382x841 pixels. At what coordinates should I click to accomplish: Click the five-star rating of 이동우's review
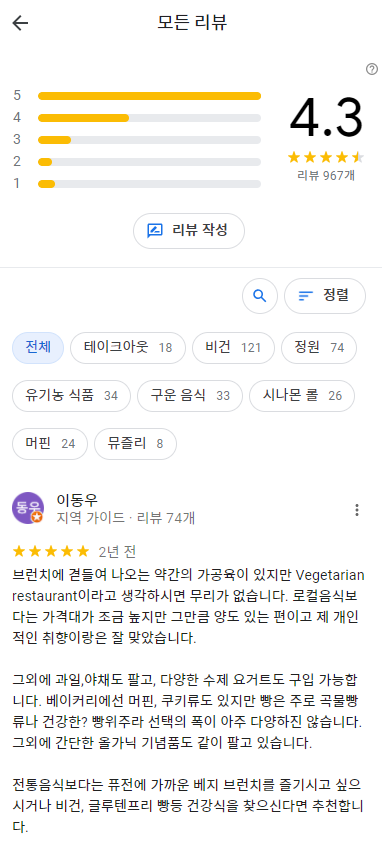[x=51, y=551]
